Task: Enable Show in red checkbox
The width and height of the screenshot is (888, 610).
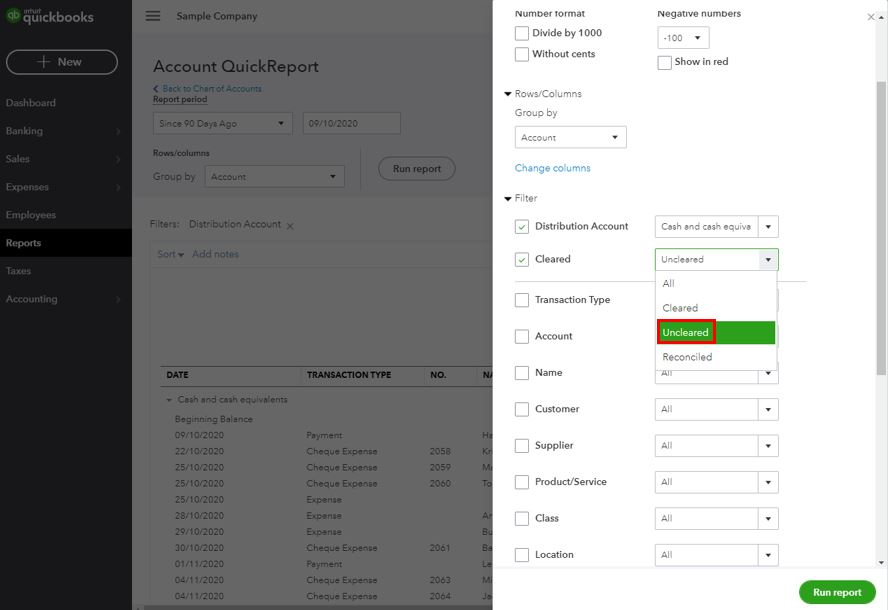Action: point(665,62)
